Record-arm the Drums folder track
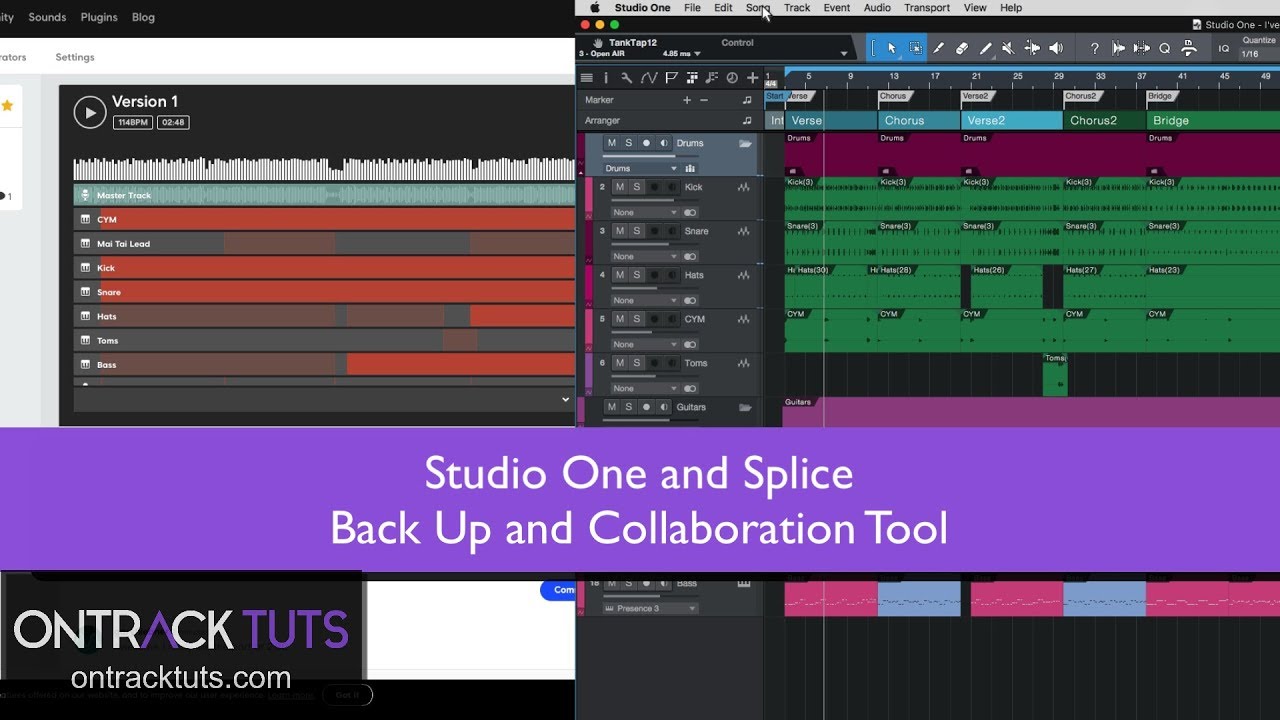The height and width of the screenshot is (720, 1280). click(646, 143)
